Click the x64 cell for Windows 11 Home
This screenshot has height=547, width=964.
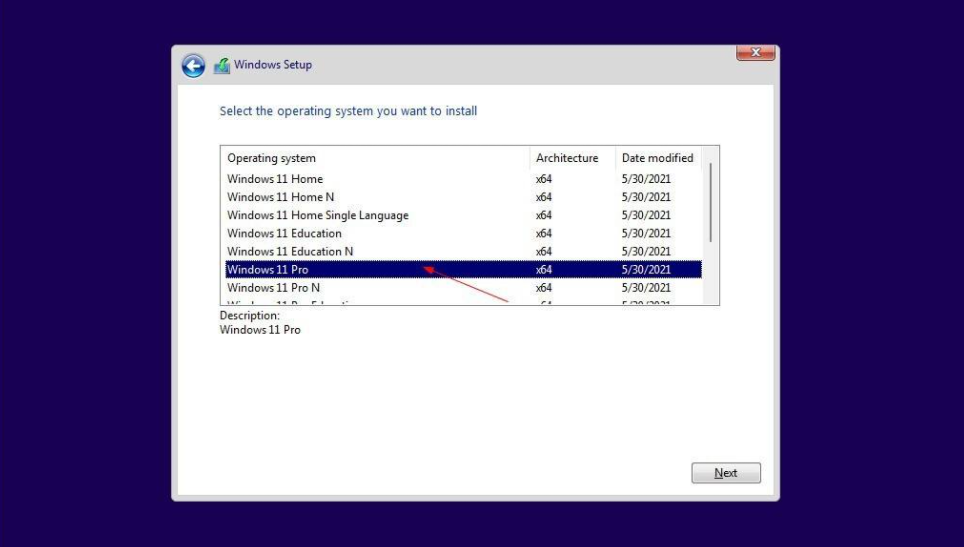pos(544,179)
